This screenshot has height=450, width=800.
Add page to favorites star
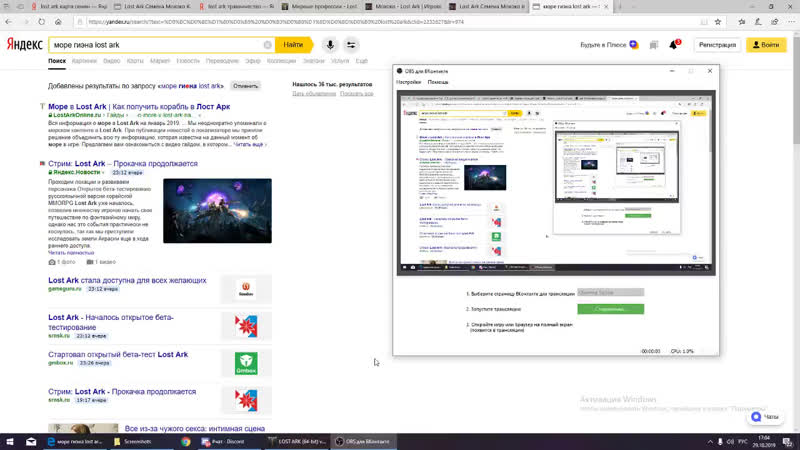pos(718,22)
